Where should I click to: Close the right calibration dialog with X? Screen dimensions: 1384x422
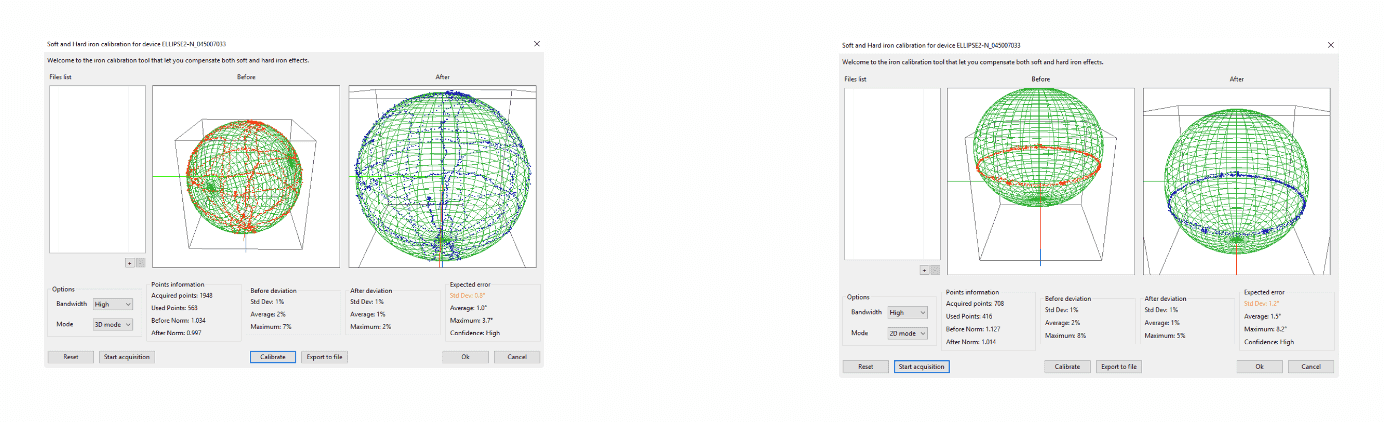coord(1330,45)
